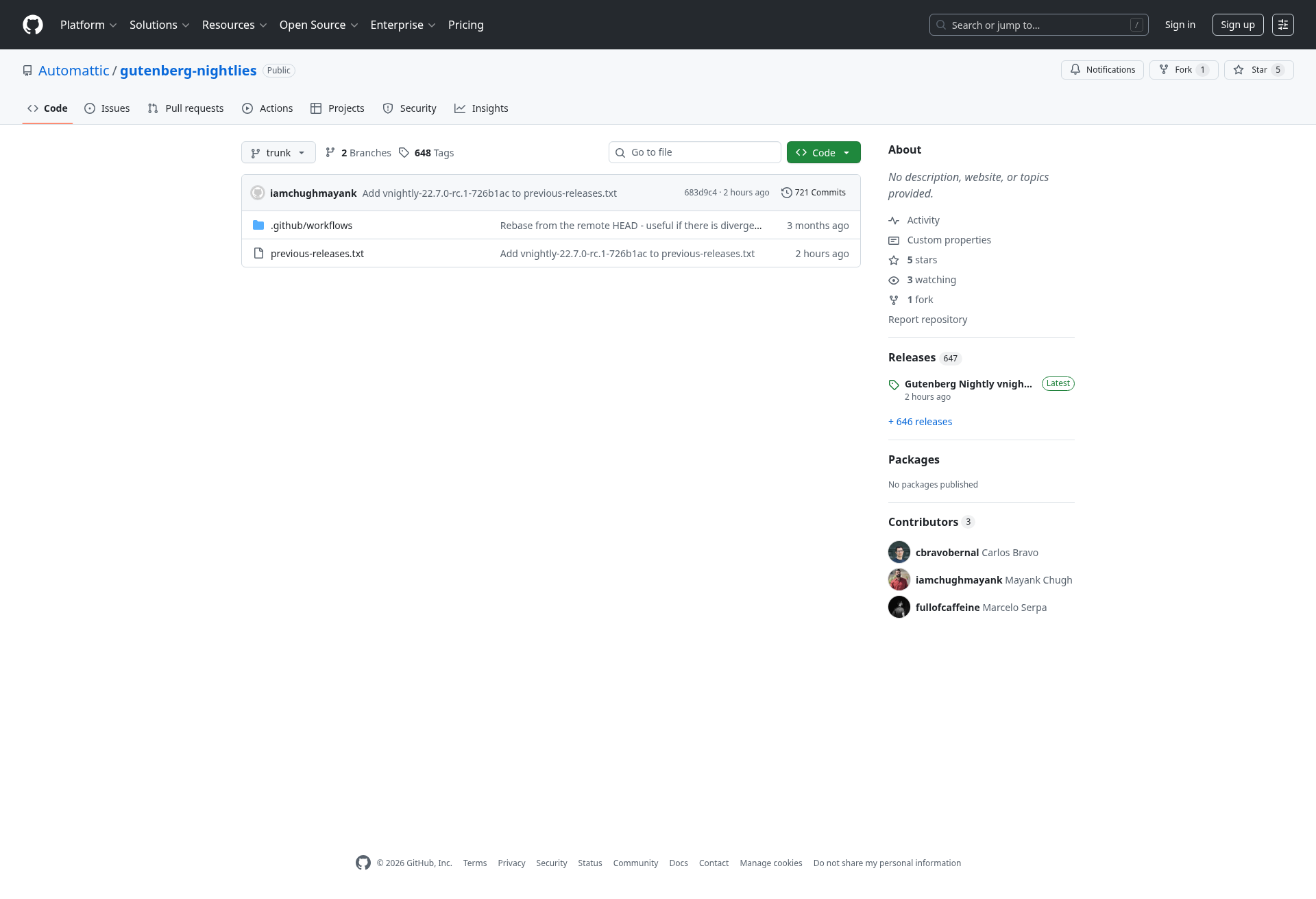Switch to the Issues tab
Viewport: 1316px width, 899px height.
tap(107, 108)
